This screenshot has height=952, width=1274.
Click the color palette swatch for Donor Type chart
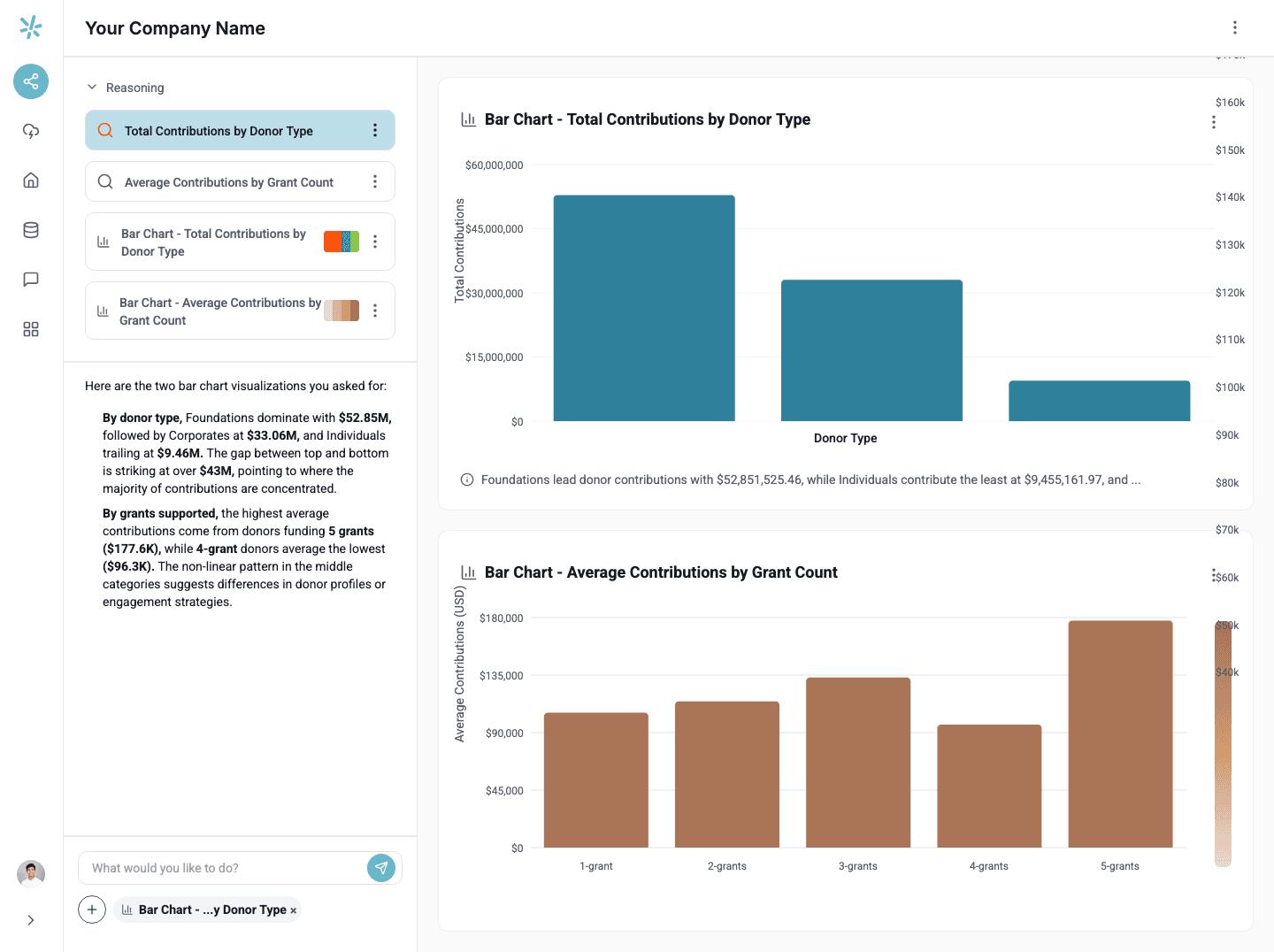pyautogui.click(x=342, y=242)
